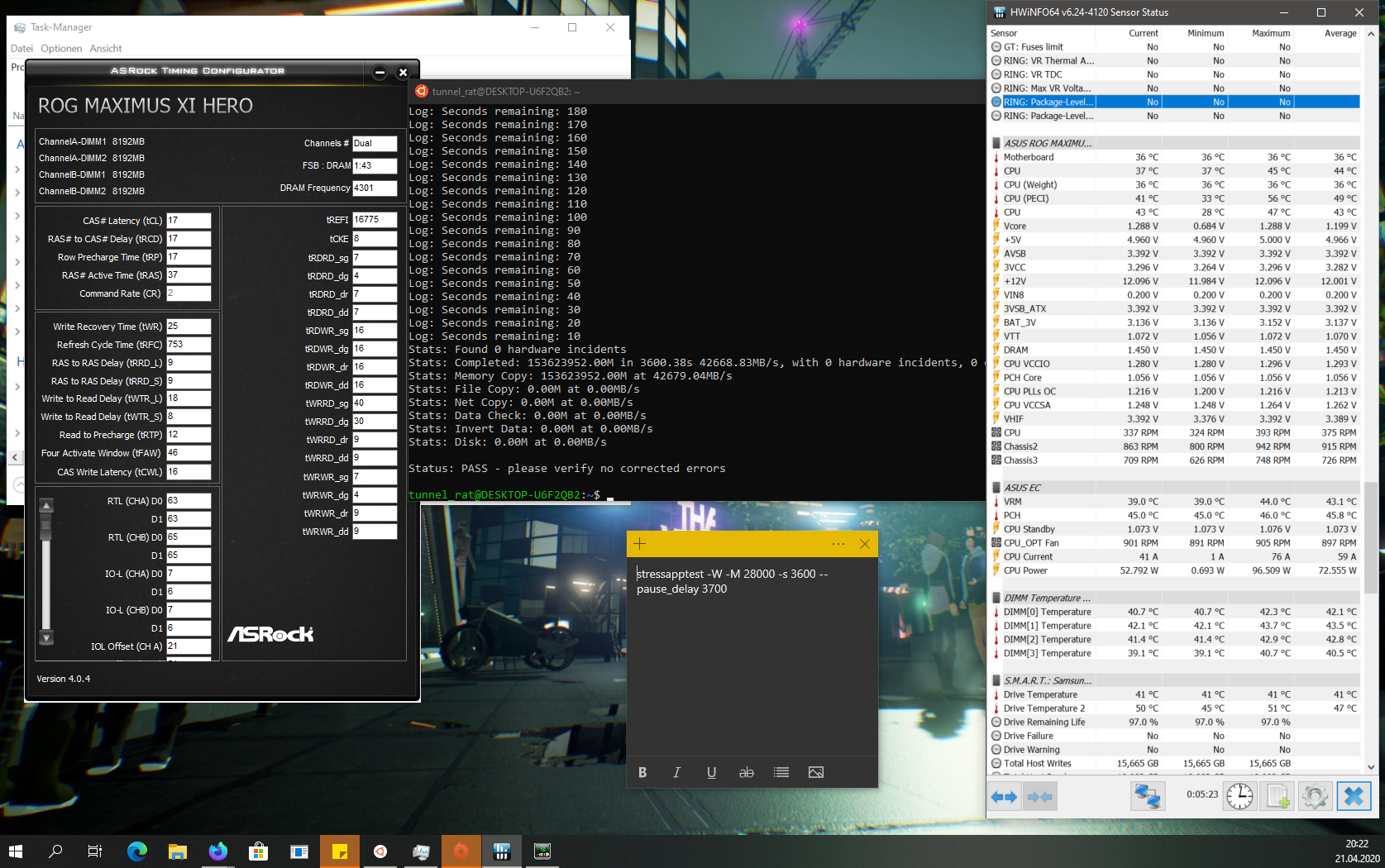
Task: Insert image into sticky note
Action: (816, 772)
